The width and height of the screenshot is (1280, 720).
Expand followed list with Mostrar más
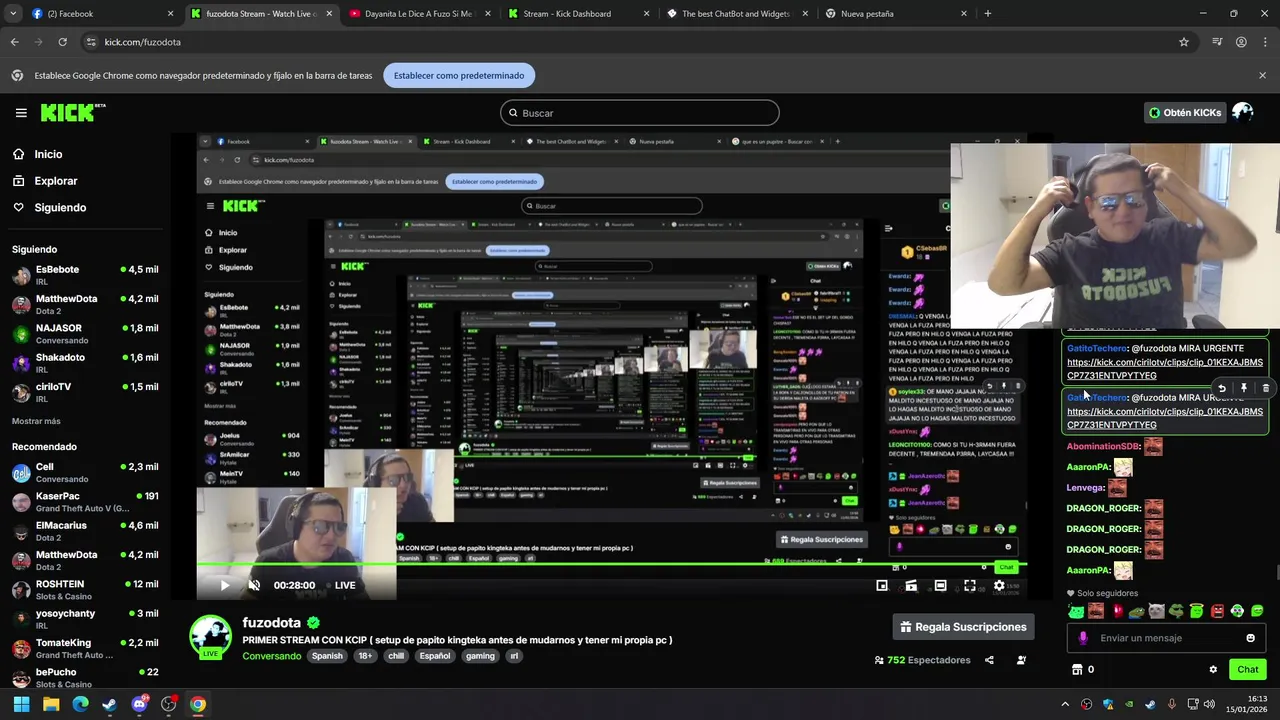(x=36, y=421)
